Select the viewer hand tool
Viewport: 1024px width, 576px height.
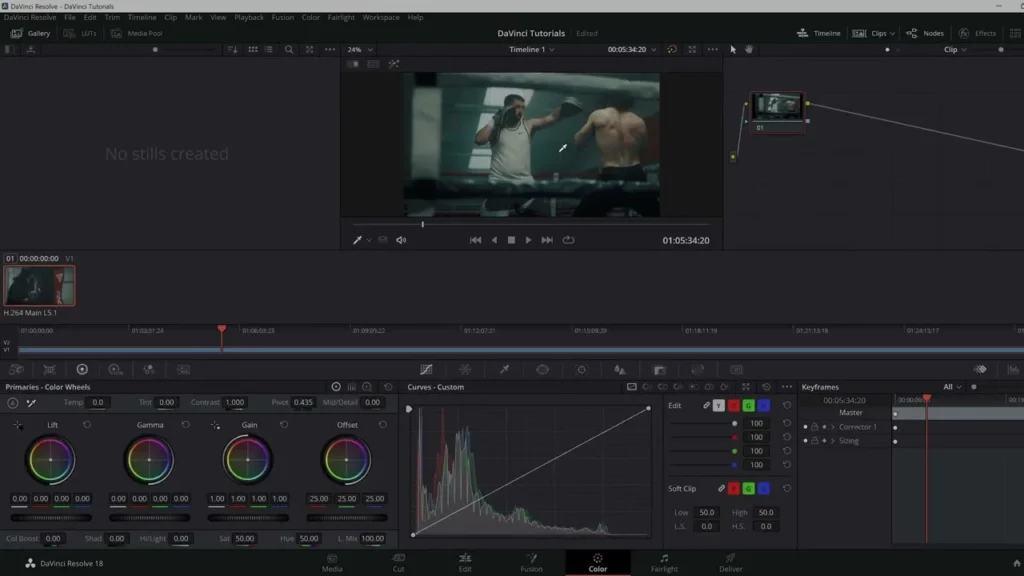749,50
